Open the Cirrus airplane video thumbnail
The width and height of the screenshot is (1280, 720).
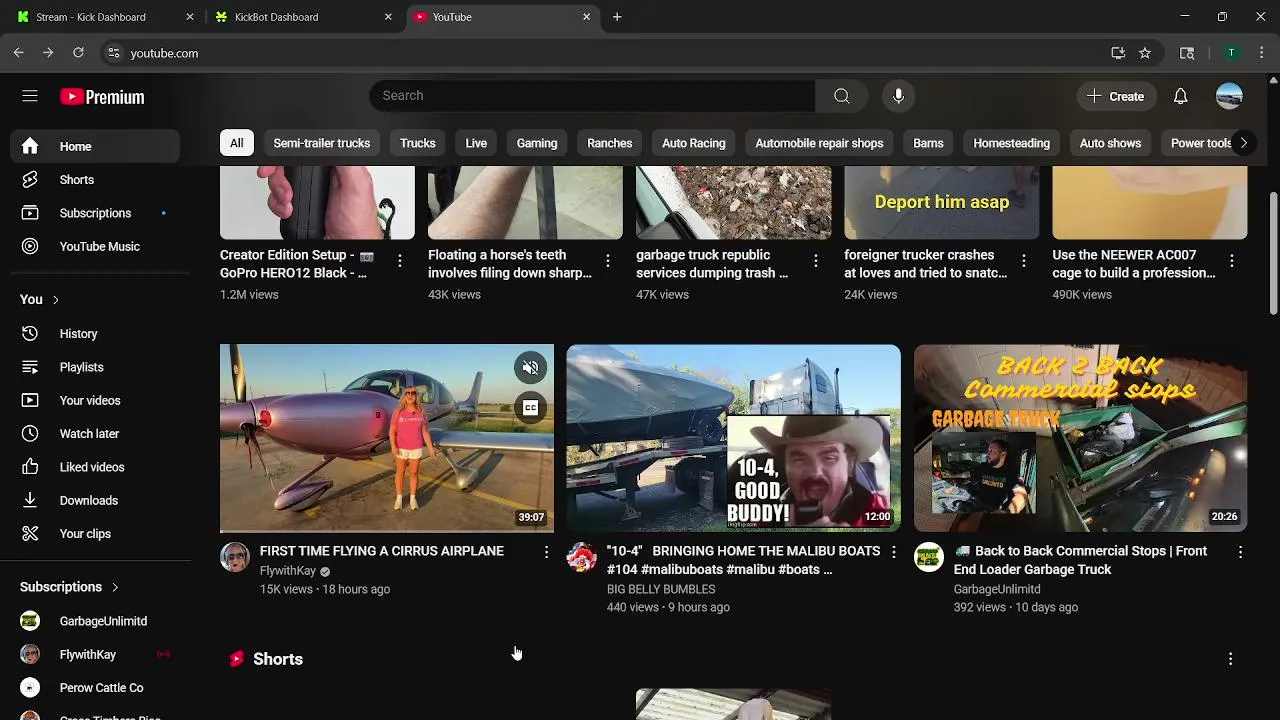tap(387, 438)
